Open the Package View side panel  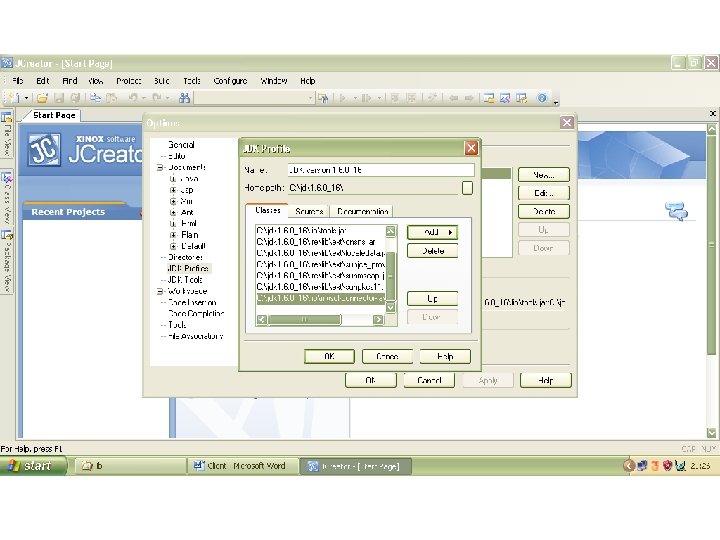(x=7, y=262)
